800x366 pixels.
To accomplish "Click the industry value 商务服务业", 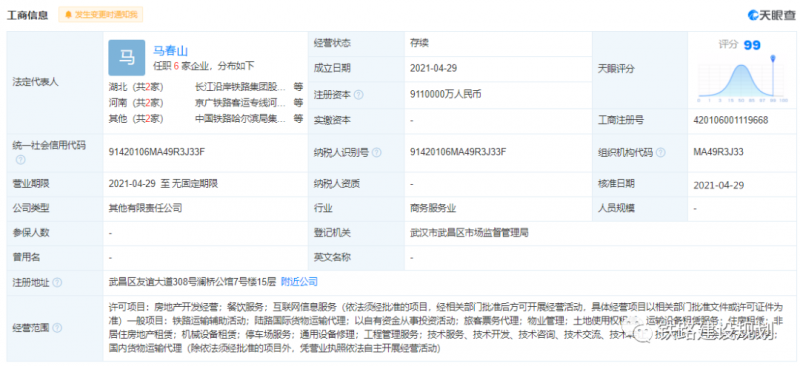I will point(433,208).
